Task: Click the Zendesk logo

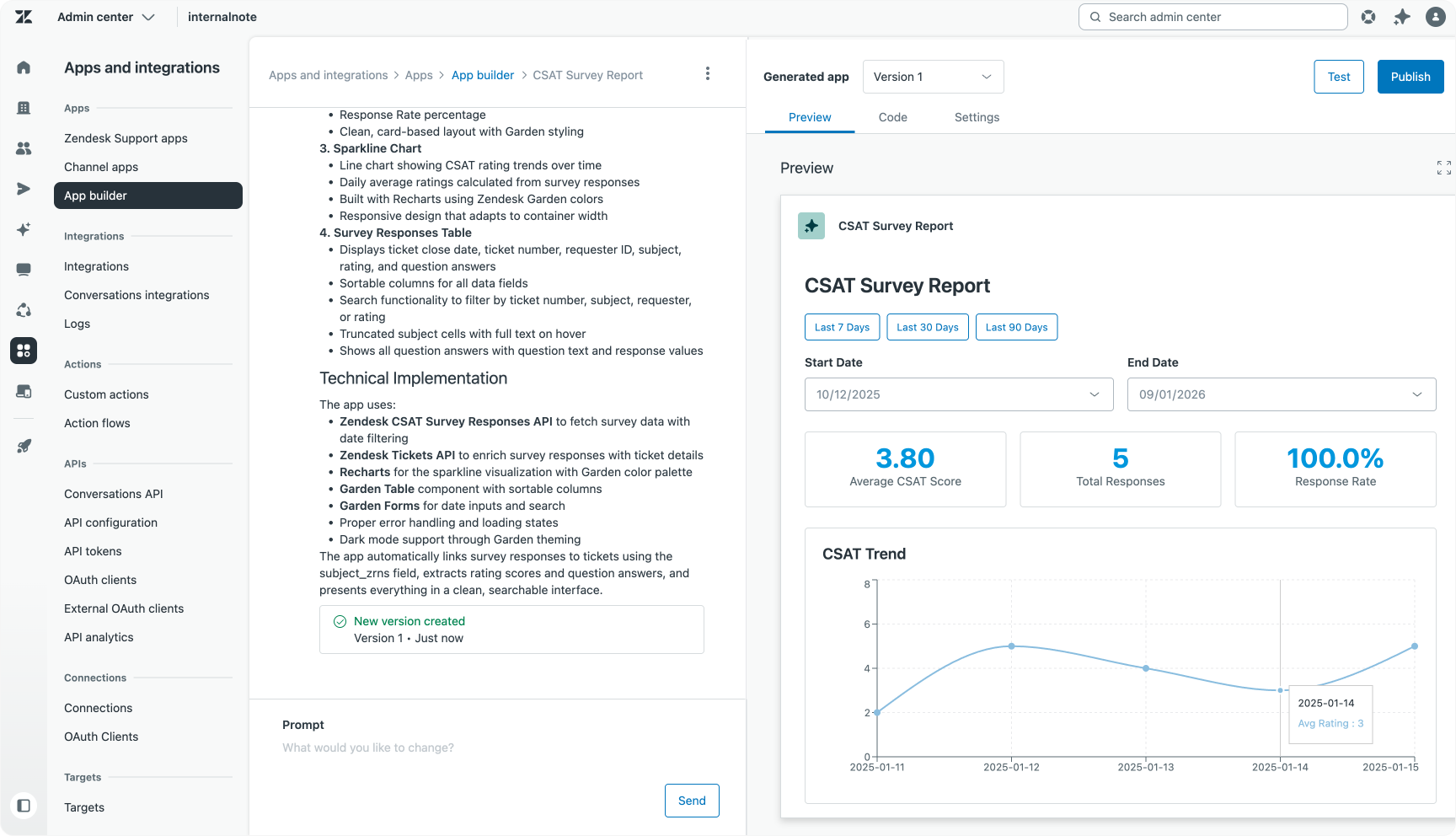Action: [x=24, y=17]
